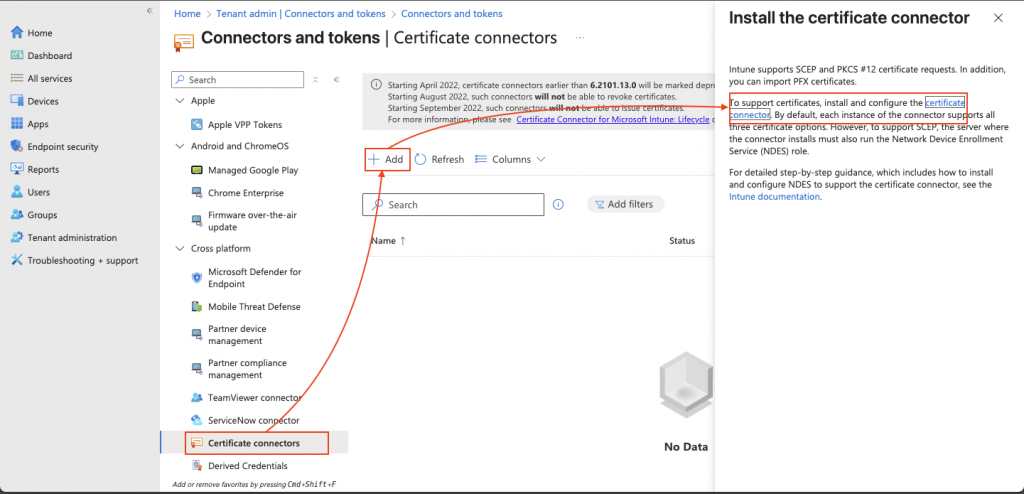Screen dimensions: 1024x494
Task: Collapse the Android and ChromeOS section
Action: [x=180, y=146]
